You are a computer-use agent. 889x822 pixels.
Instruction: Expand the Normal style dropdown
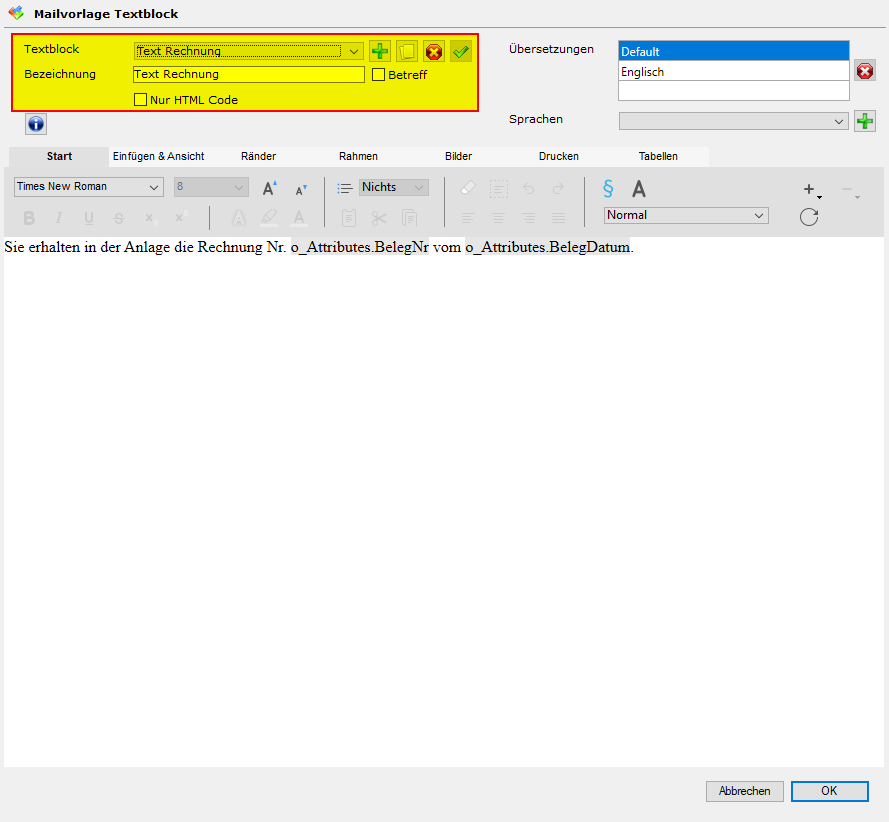(759, 216)
